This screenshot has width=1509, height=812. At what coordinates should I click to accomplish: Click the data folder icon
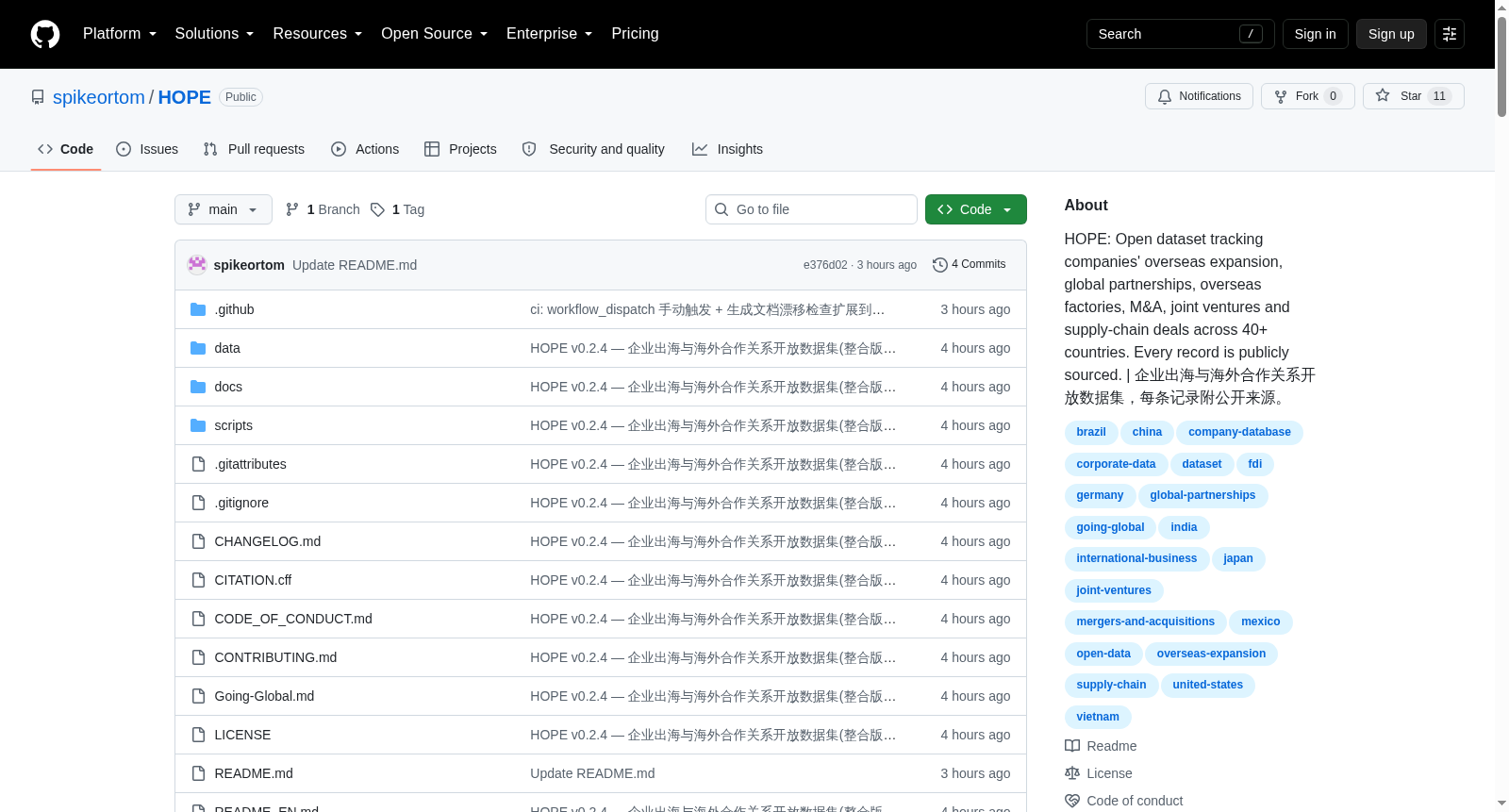198,348
